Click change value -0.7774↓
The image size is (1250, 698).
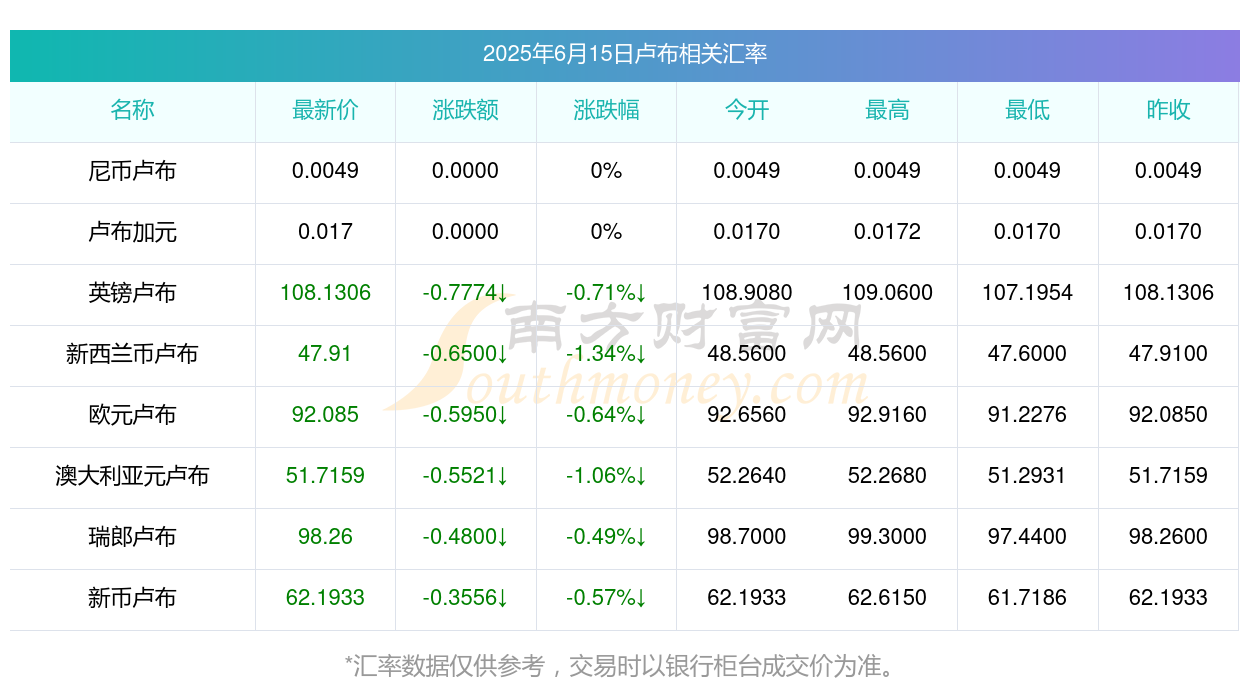[465, 293]
